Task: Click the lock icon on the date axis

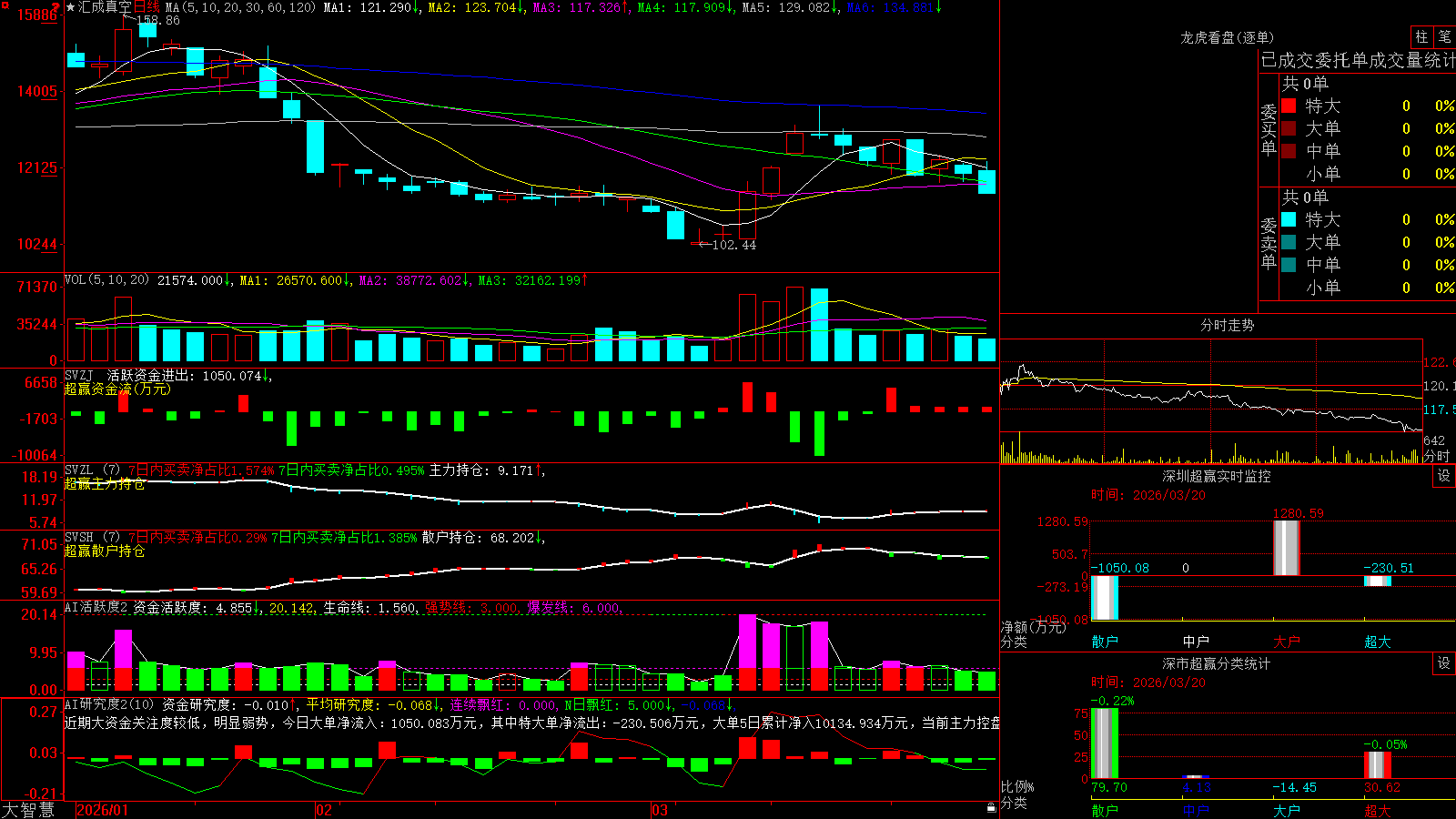Action: pos(991,807)
